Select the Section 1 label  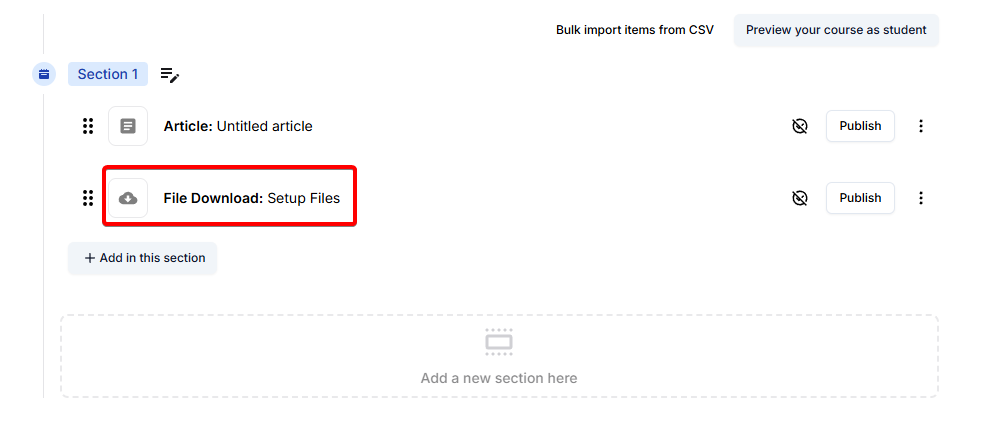tap(108, 74)
